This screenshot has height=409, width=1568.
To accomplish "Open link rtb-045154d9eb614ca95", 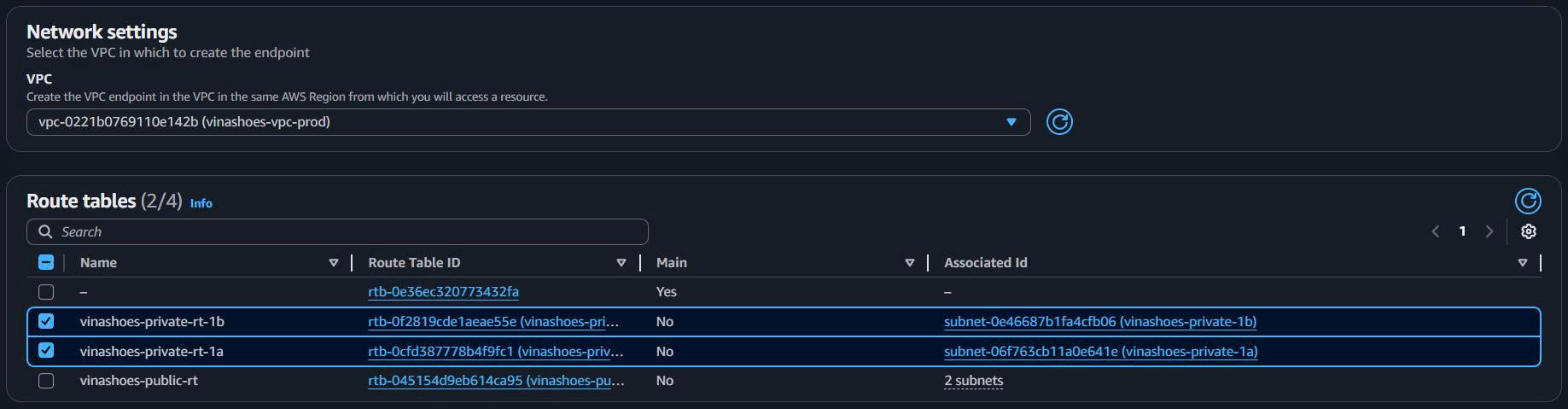I will click(x=496, y=381).
